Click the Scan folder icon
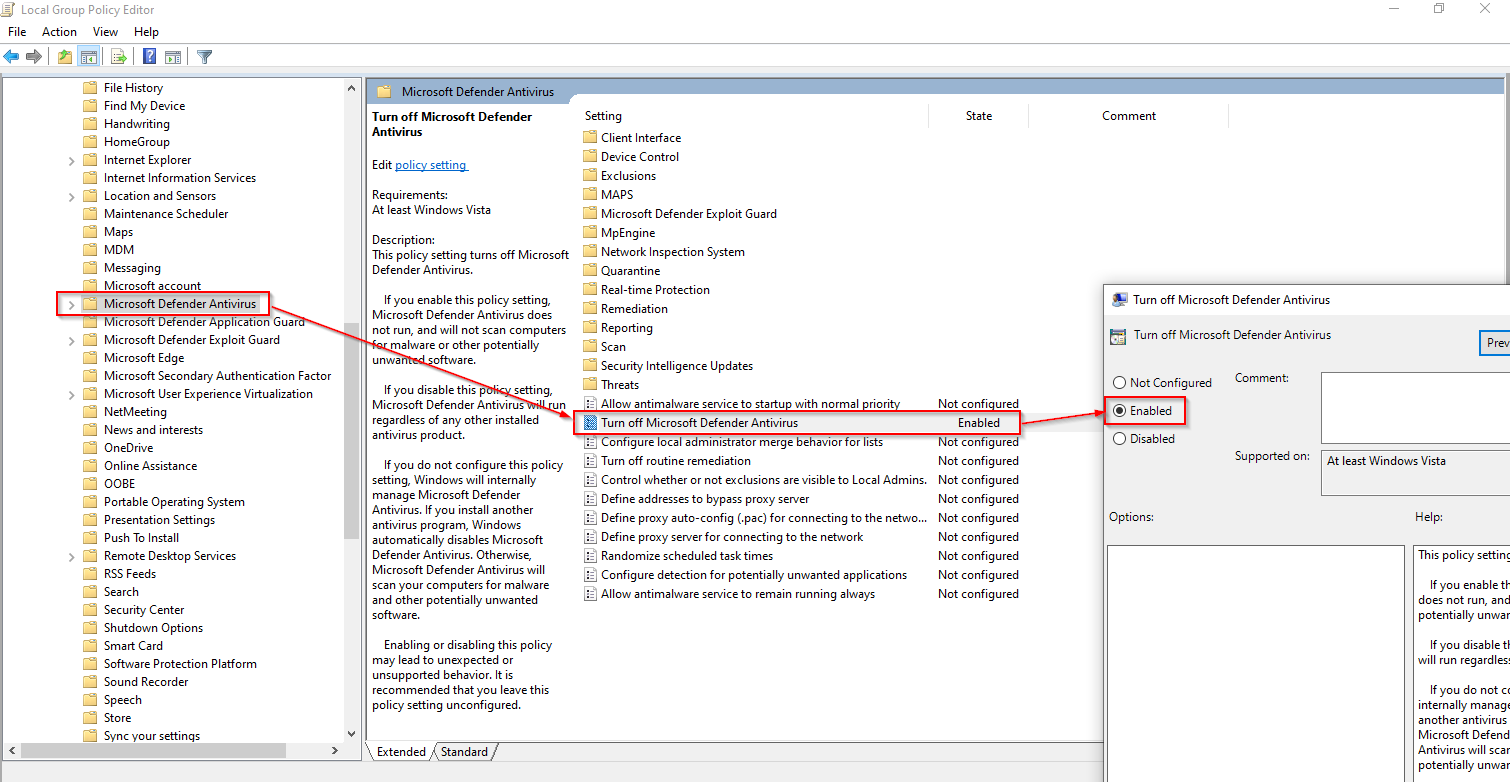 click(x=590, y=347)
